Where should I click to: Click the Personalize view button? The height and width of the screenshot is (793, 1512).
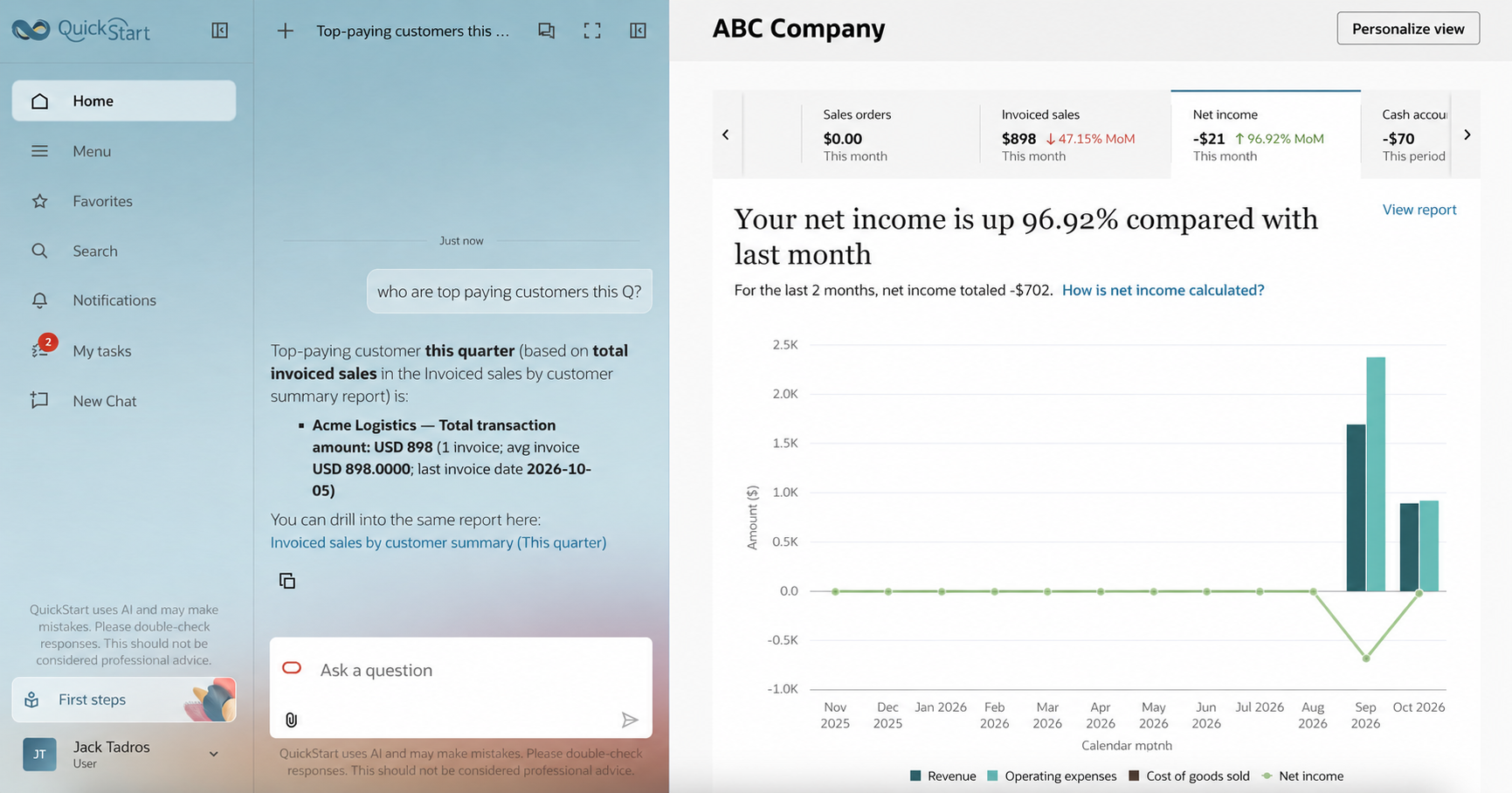pyautogui.click(x=1408, y=29)
